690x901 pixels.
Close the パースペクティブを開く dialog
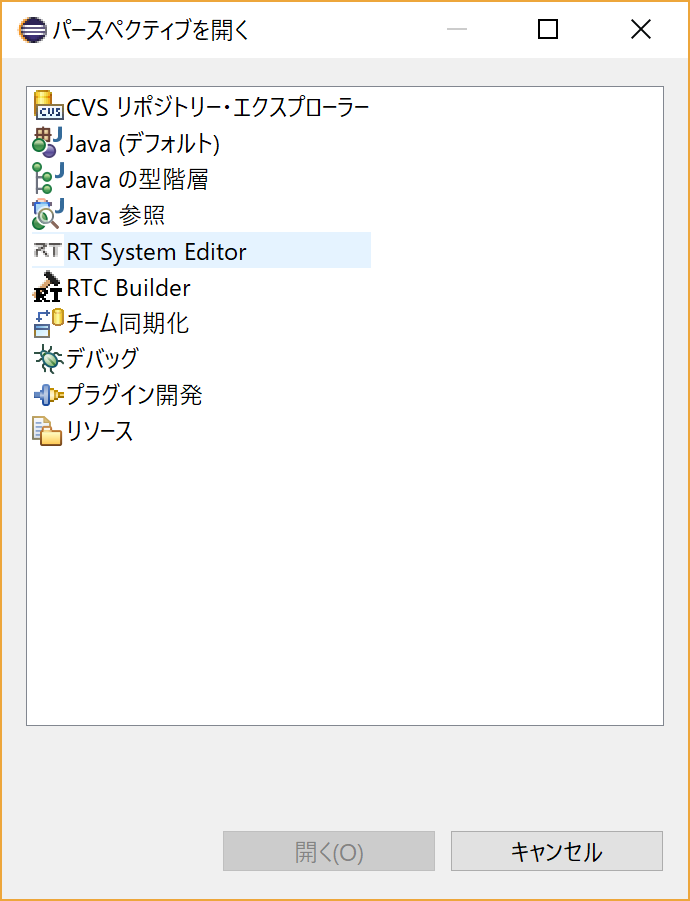point(641,29)
